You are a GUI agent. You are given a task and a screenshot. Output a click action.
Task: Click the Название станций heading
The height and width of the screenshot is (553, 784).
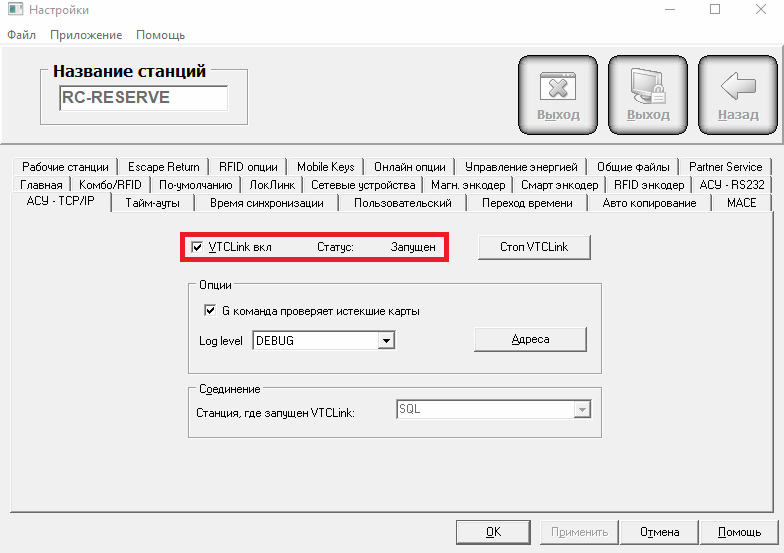point(130,71)
